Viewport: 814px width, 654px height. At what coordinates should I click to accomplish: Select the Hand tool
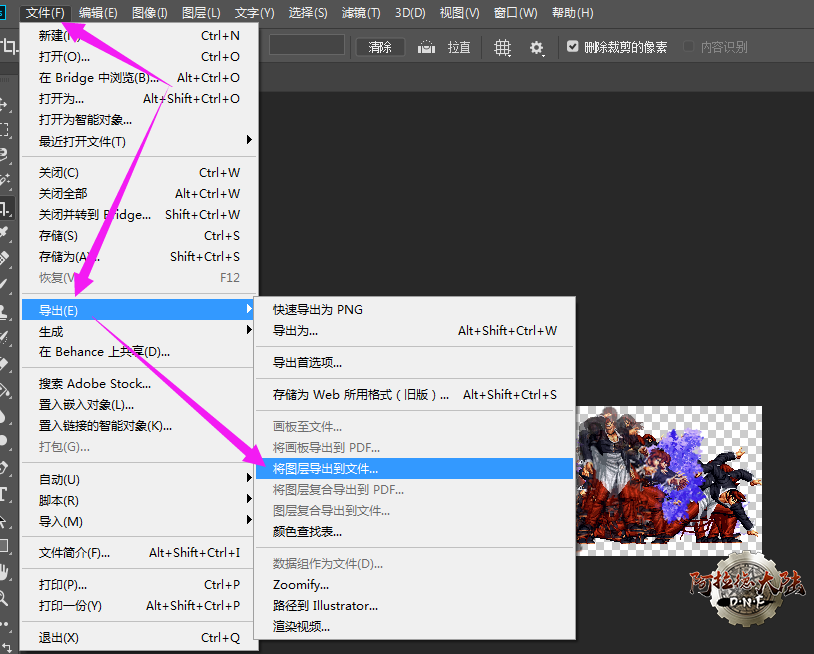[x=6, y=572]
